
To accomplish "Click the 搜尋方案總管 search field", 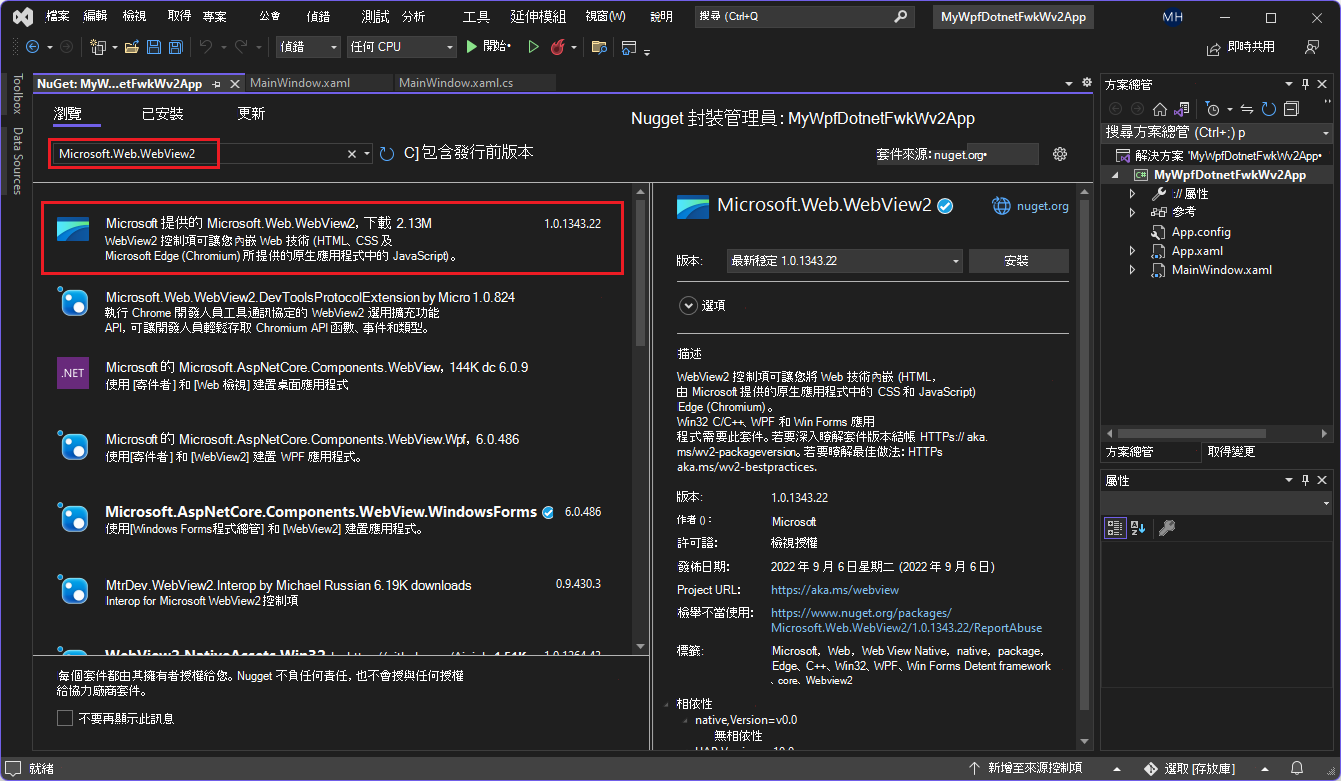I will [x=1218, y=132].
